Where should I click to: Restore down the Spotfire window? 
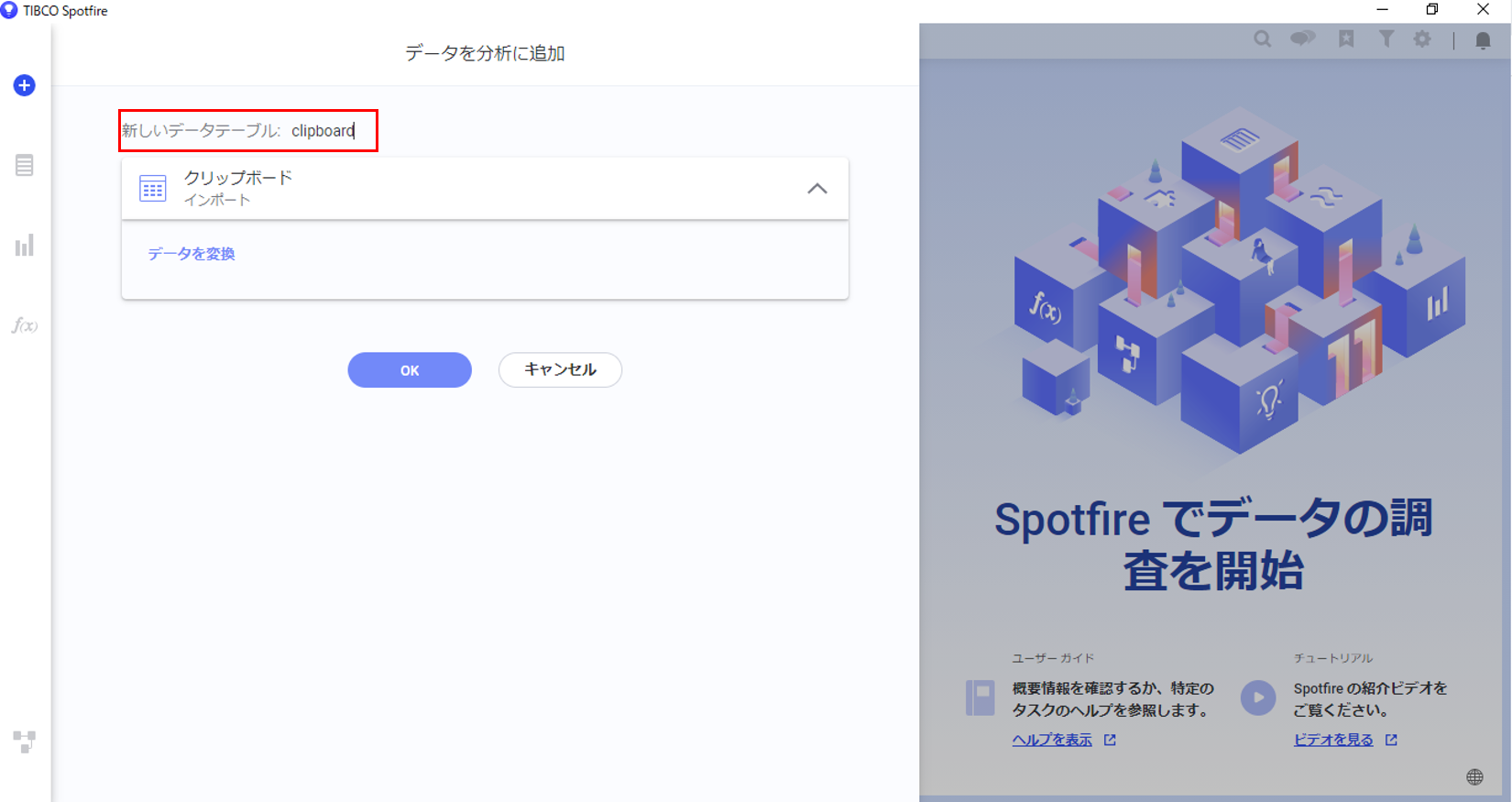1432,10
